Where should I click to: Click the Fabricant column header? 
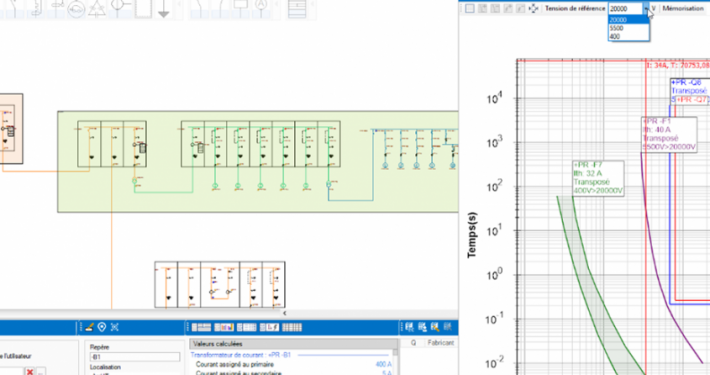click(x=440, y=343)
